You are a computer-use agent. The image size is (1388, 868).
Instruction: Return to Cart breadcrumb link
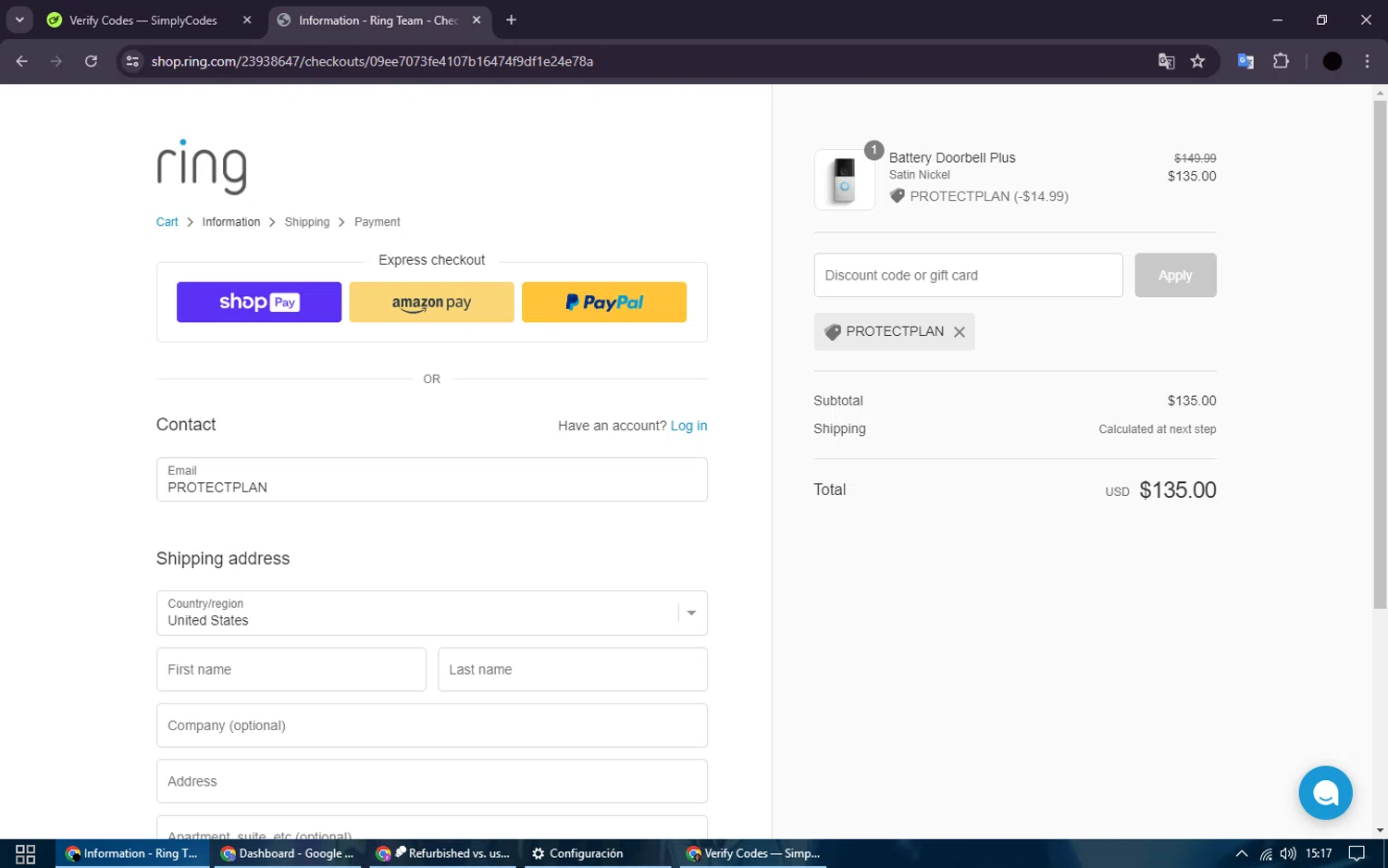point(167,222)
